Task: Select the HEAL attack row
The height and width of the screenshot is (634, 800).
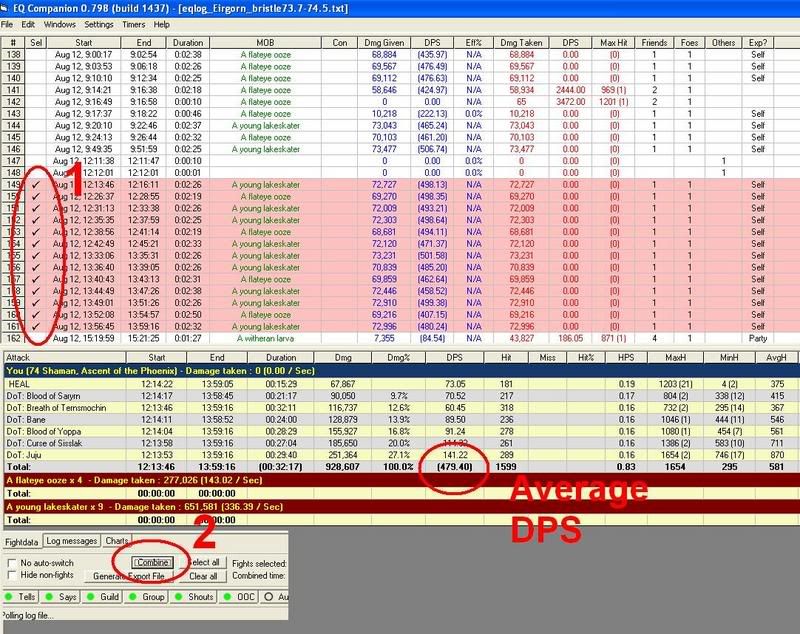Action: point(401,384)
